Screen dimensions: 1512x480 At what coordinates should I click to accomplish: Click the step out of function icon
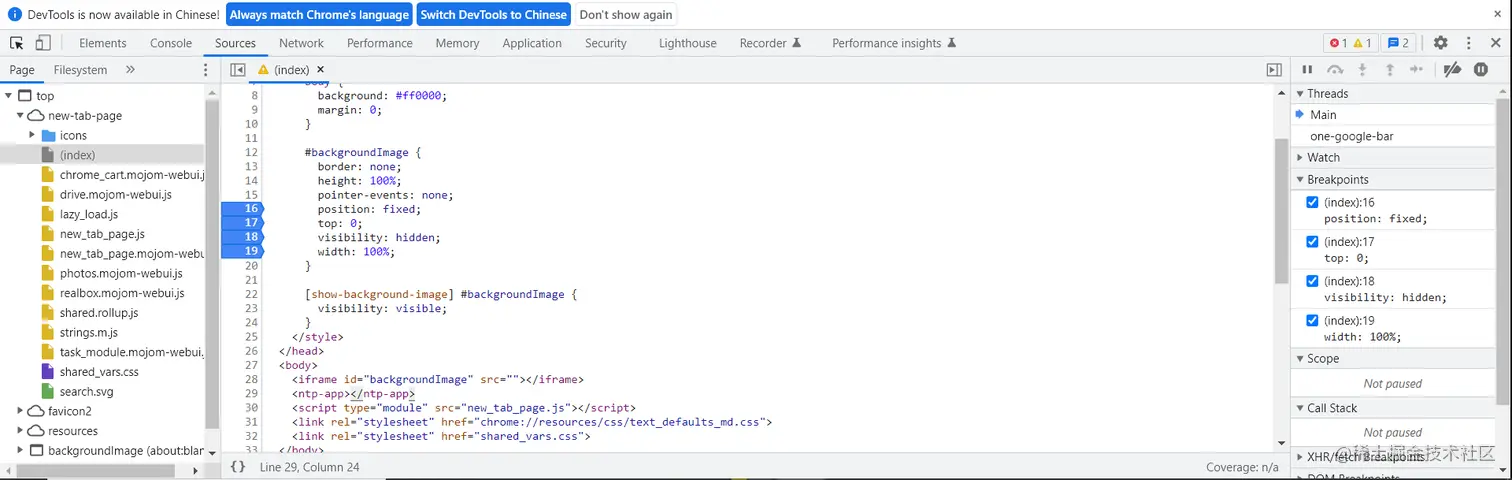[x=1389, y=69]
